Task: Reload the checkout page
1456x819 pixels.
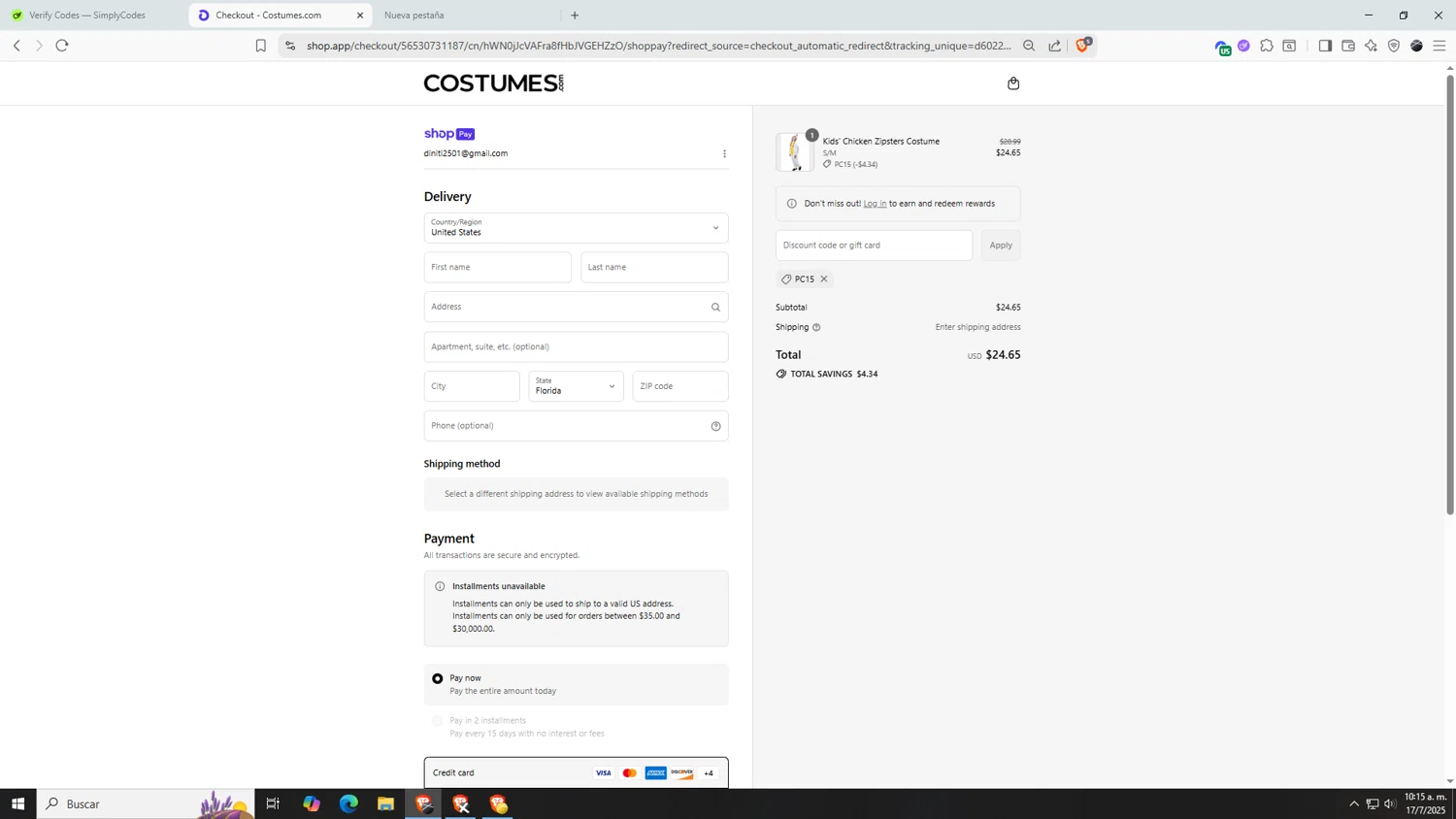Action: coord(62,46)
